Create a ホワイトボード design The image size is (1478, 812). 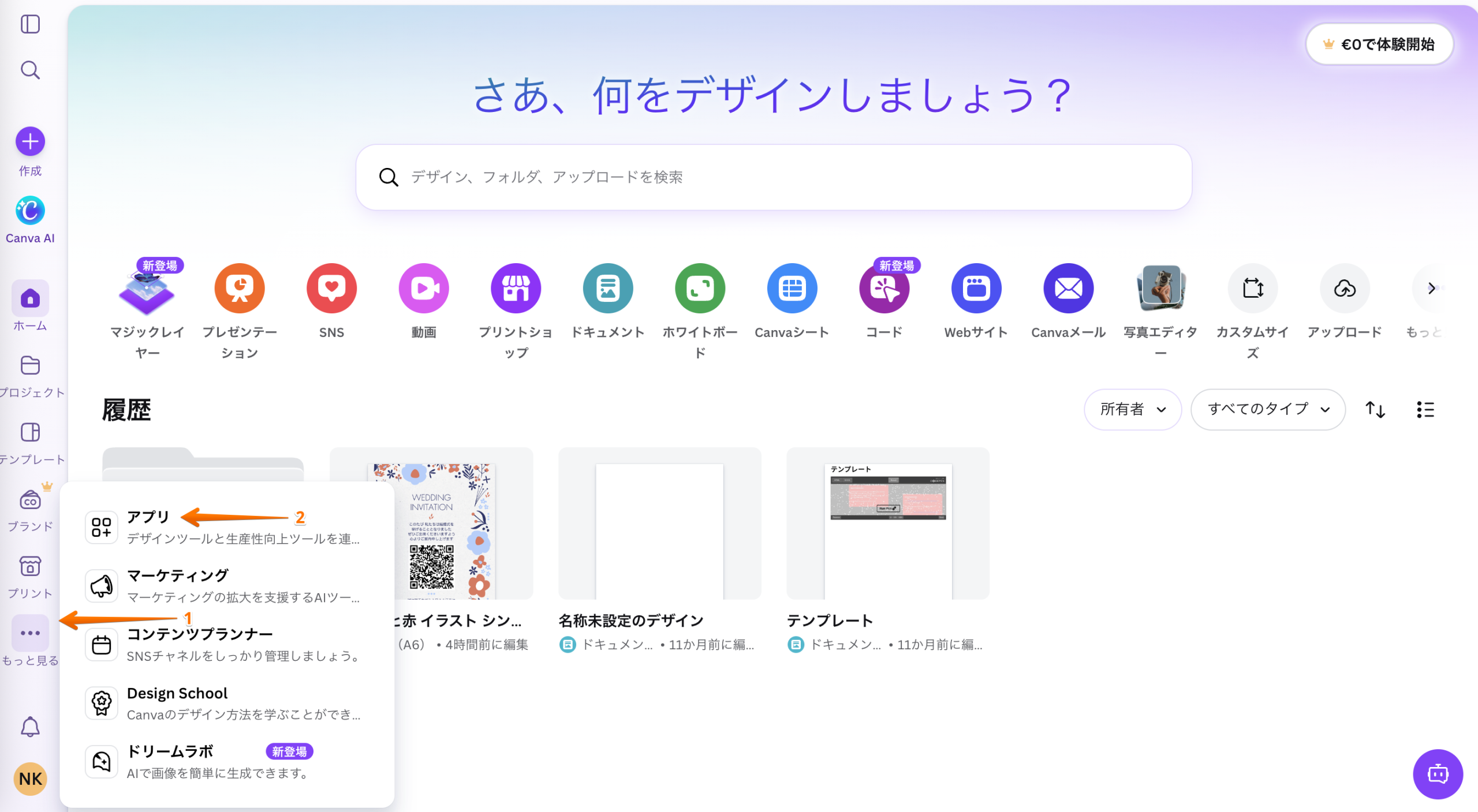pyautogui.click(x=700, y=310)
